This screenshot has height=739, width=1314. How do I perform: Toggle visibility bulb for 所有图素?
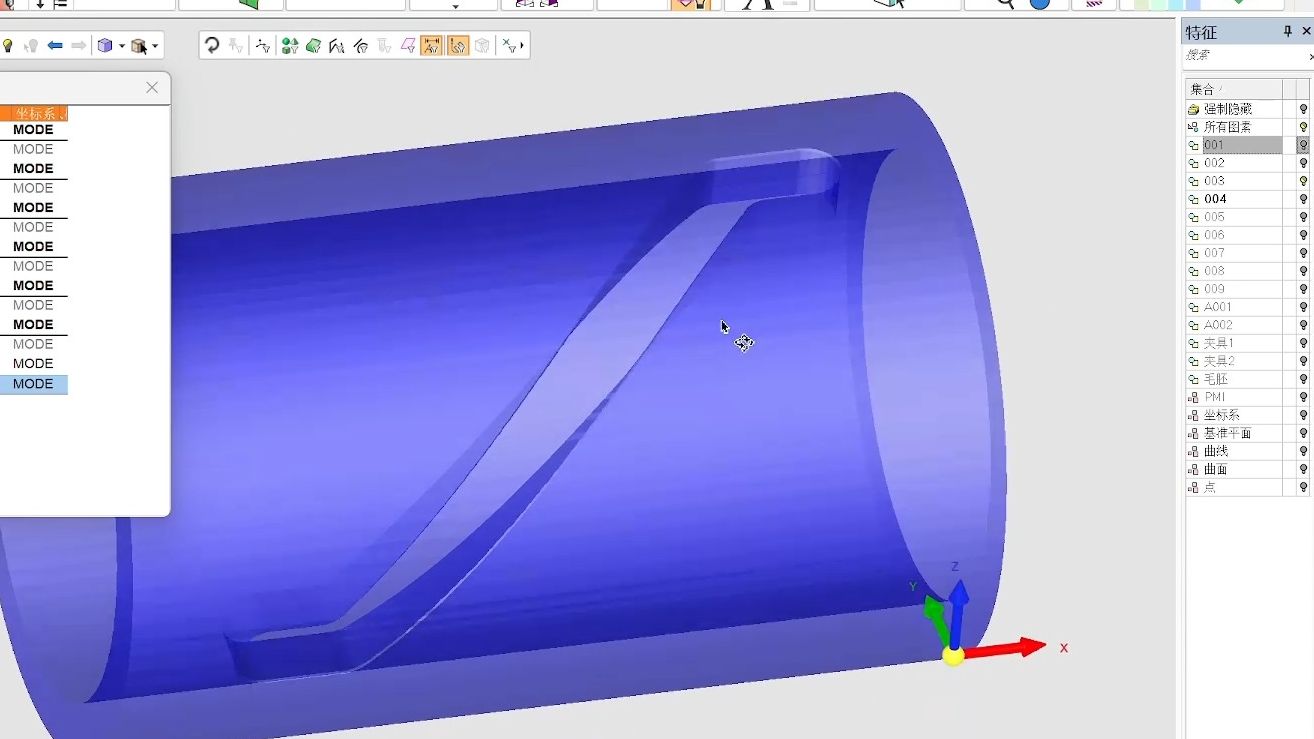tap(1303, 127)
